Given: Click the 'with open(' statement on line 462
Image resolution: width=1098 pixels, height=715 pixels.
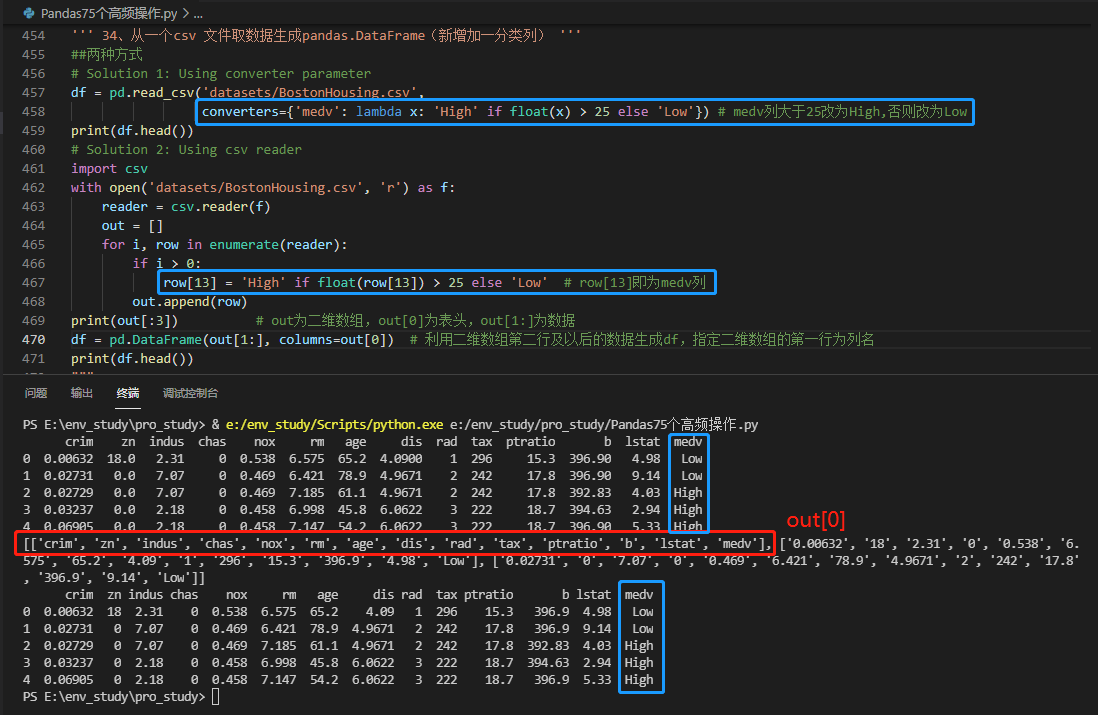Looking at the screenshot, I should click(x=263, y=188).
